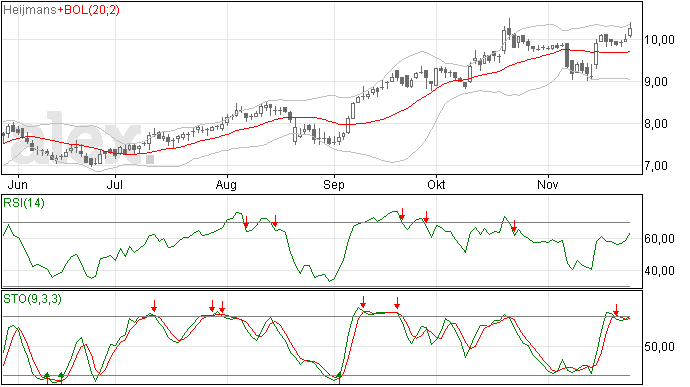Click the Sep month label on the time axis
The height and width of the screenshot is (387, 690).
(x=334, y=185)
